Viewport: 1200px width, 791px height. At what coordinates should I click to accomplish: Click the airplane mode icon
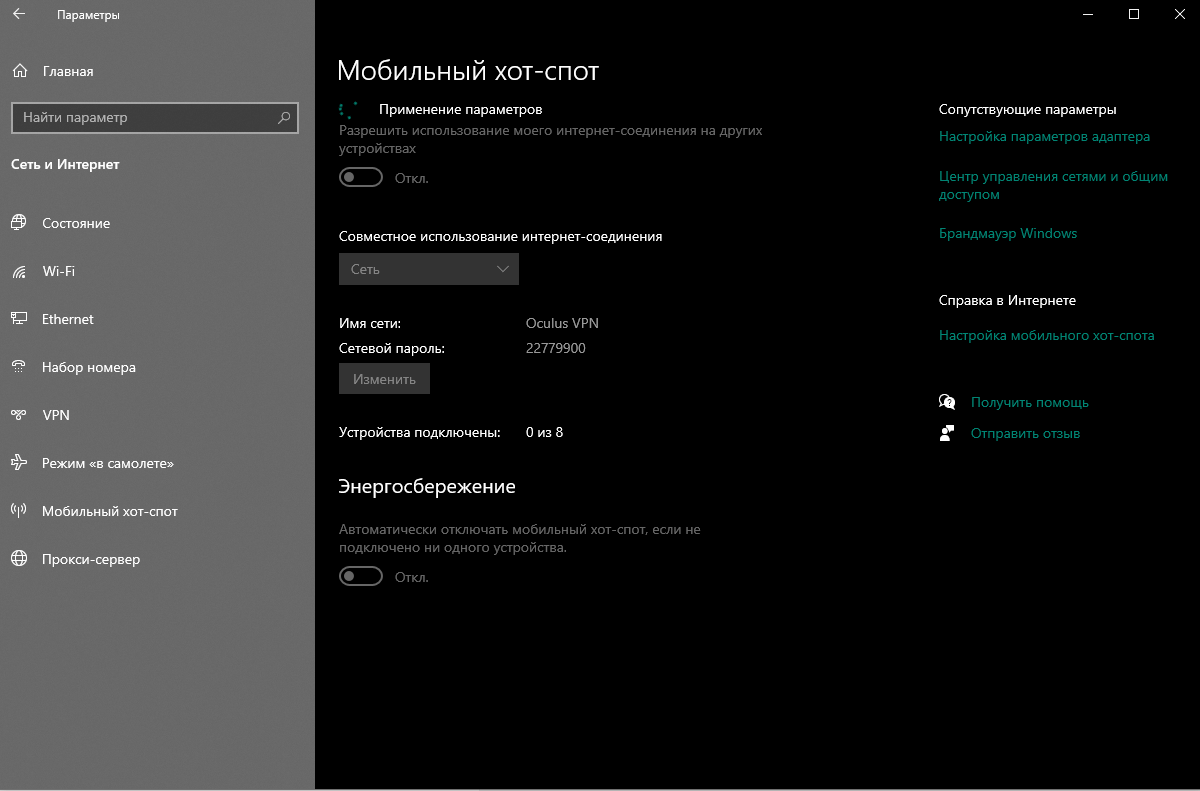pos(19,463)
